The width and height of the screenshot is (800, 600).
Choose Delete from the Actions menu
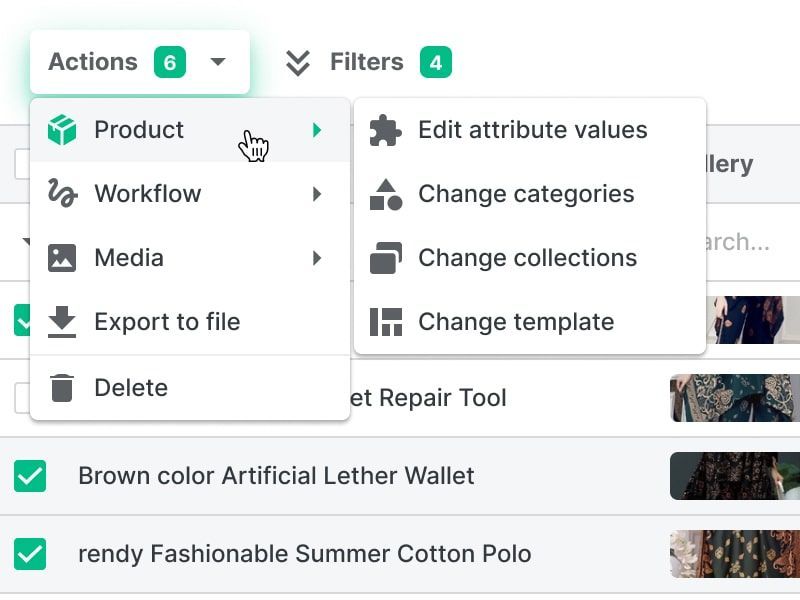[x=190, y=388]
